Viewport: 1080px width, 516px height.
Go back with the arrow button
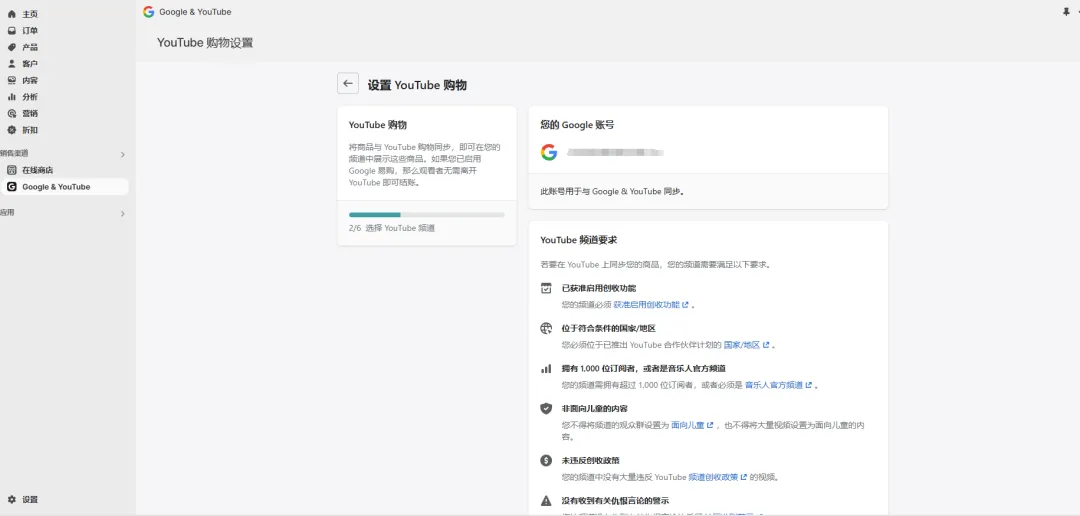[348, 83]
